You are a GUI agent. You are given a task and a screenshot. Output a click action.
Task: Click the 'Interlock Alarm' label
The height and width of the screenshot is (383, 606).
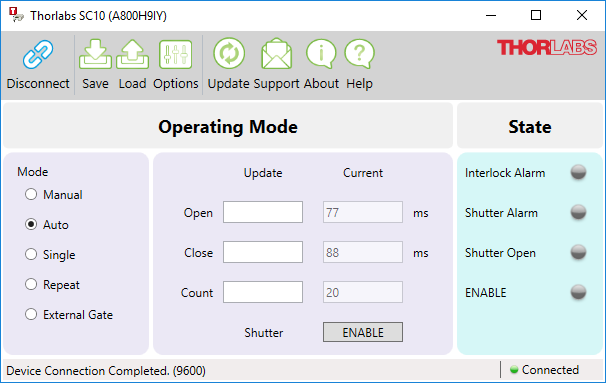pos(505,173)
